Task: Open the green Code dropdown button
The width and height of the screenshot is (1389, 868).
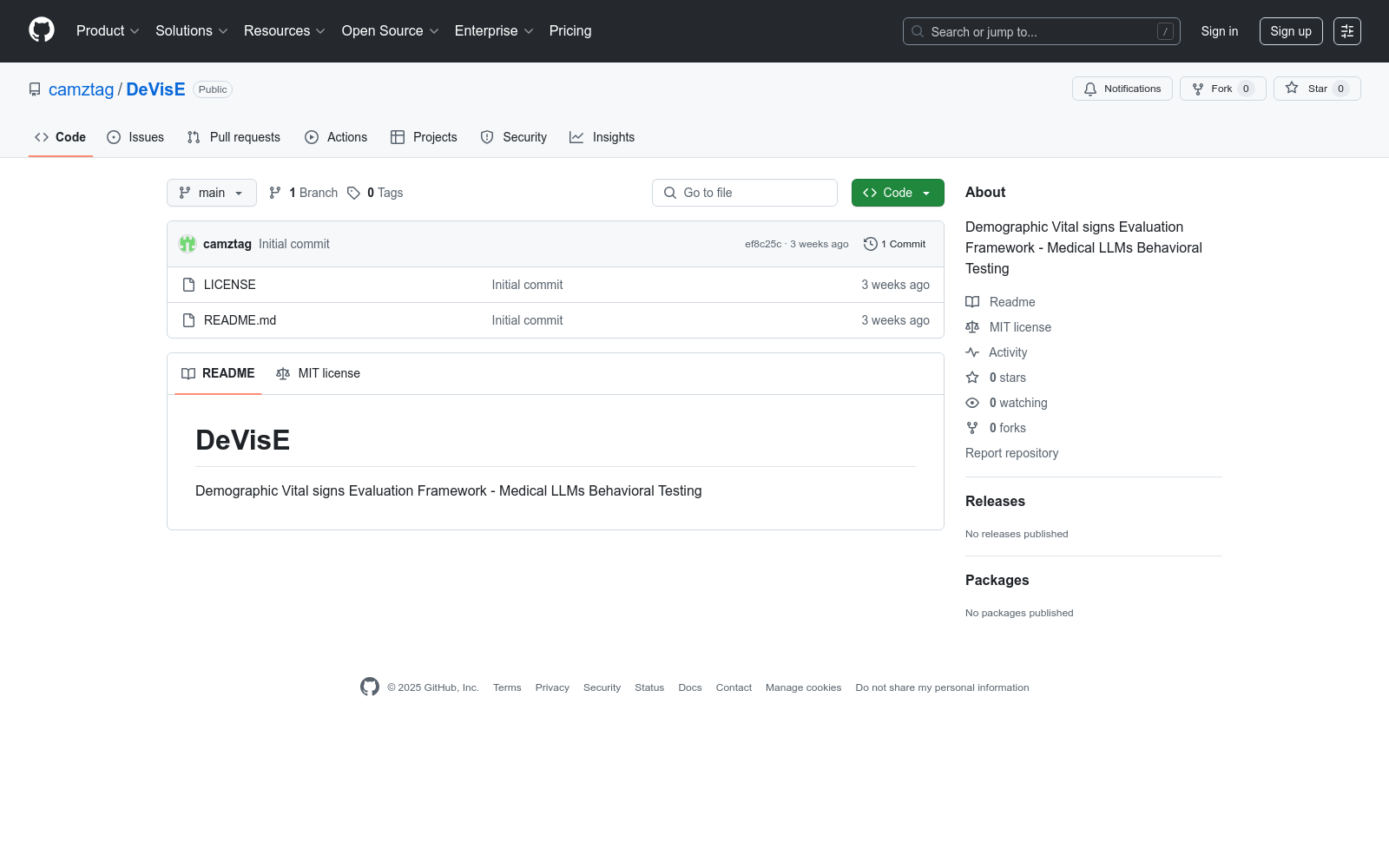Action: (898, 193)
